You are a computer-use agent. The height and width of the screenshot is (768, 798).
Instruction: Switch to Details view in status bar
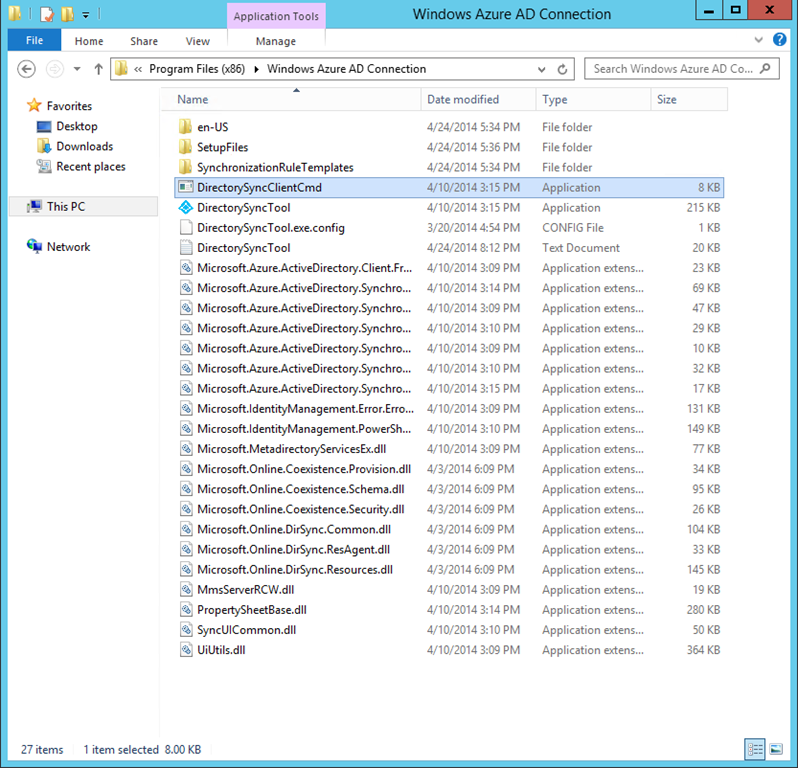pyautogui.click(x=755, y=749)
